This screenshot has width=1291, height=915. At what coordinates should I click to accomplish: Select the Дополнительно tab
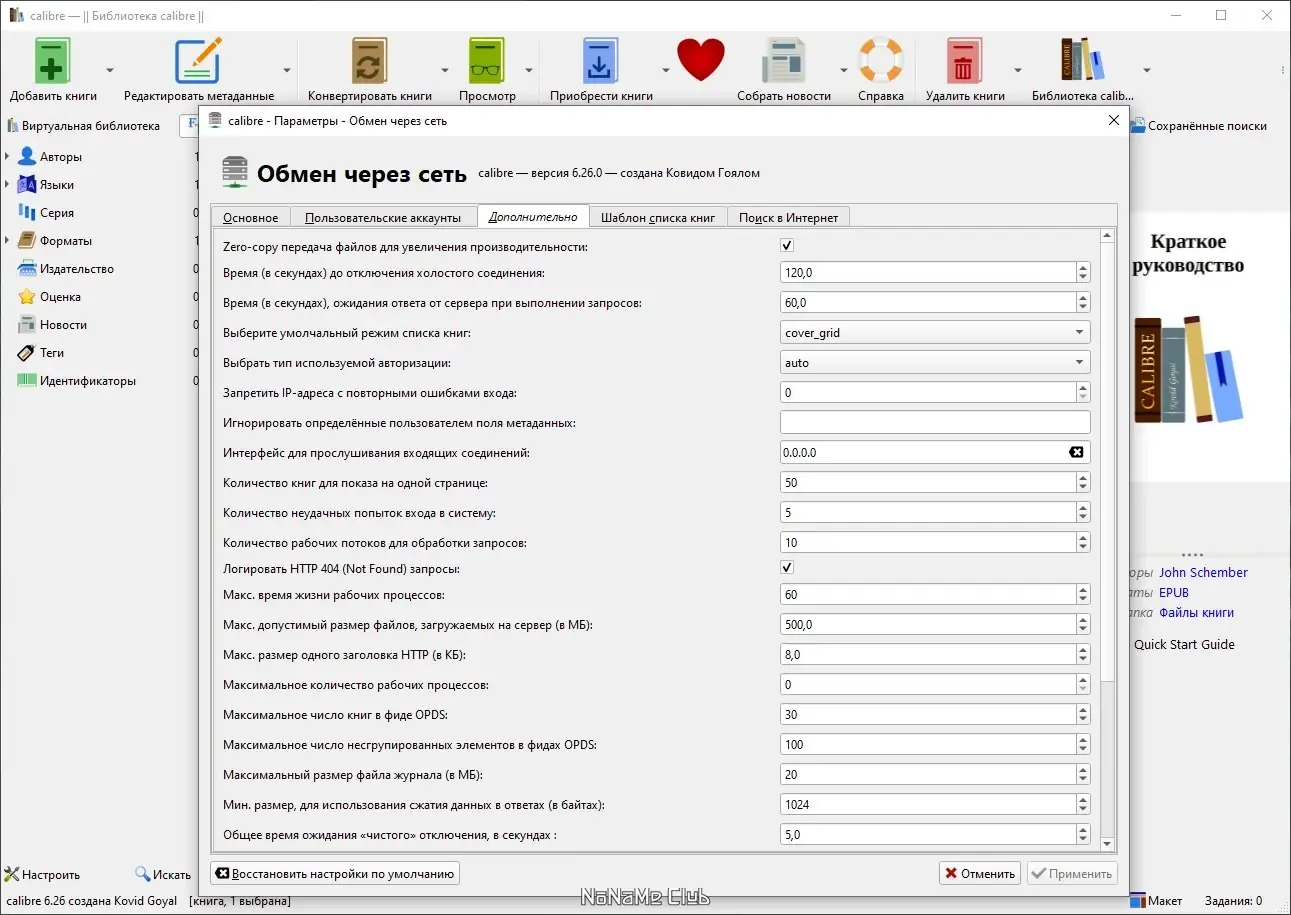pos(533,216)
